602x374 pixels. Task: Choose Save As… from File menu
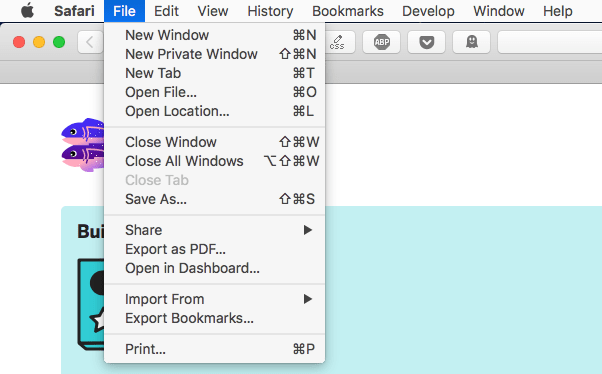[215, 199]
